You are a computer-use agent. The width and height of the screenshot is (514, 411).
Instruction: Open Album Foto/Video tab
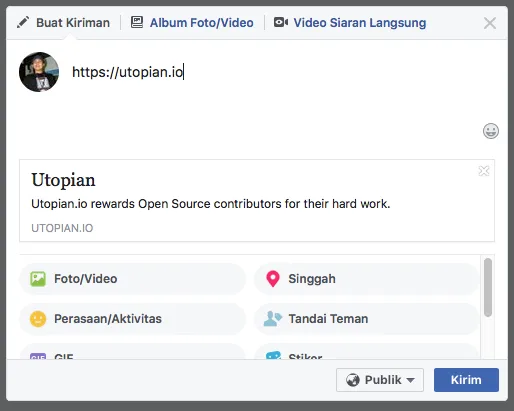[192, 23]
